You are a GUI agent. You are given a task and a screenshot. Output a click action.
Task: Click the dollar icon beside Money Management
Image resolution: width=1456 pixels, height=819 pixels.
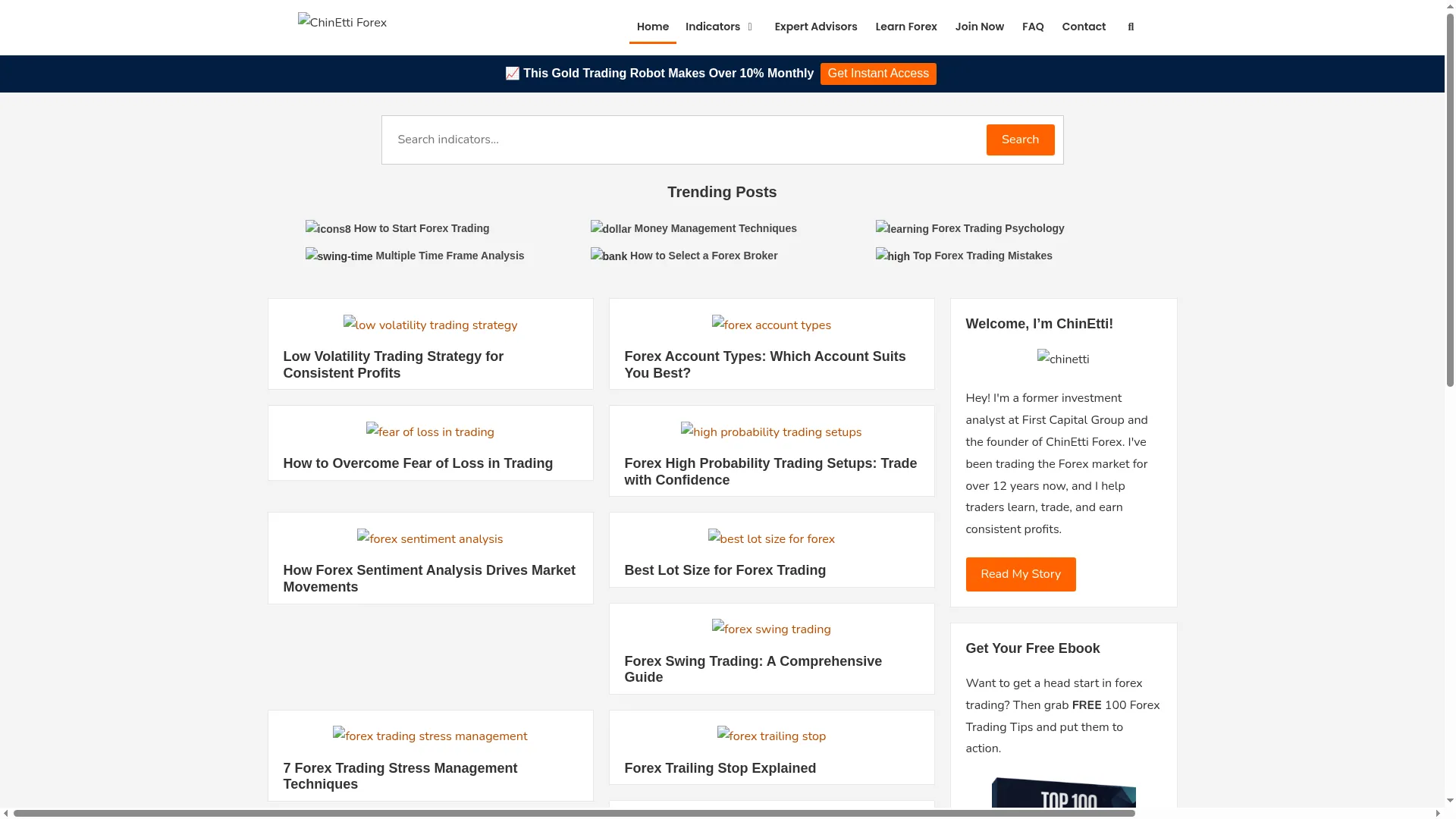click(611, 228)
